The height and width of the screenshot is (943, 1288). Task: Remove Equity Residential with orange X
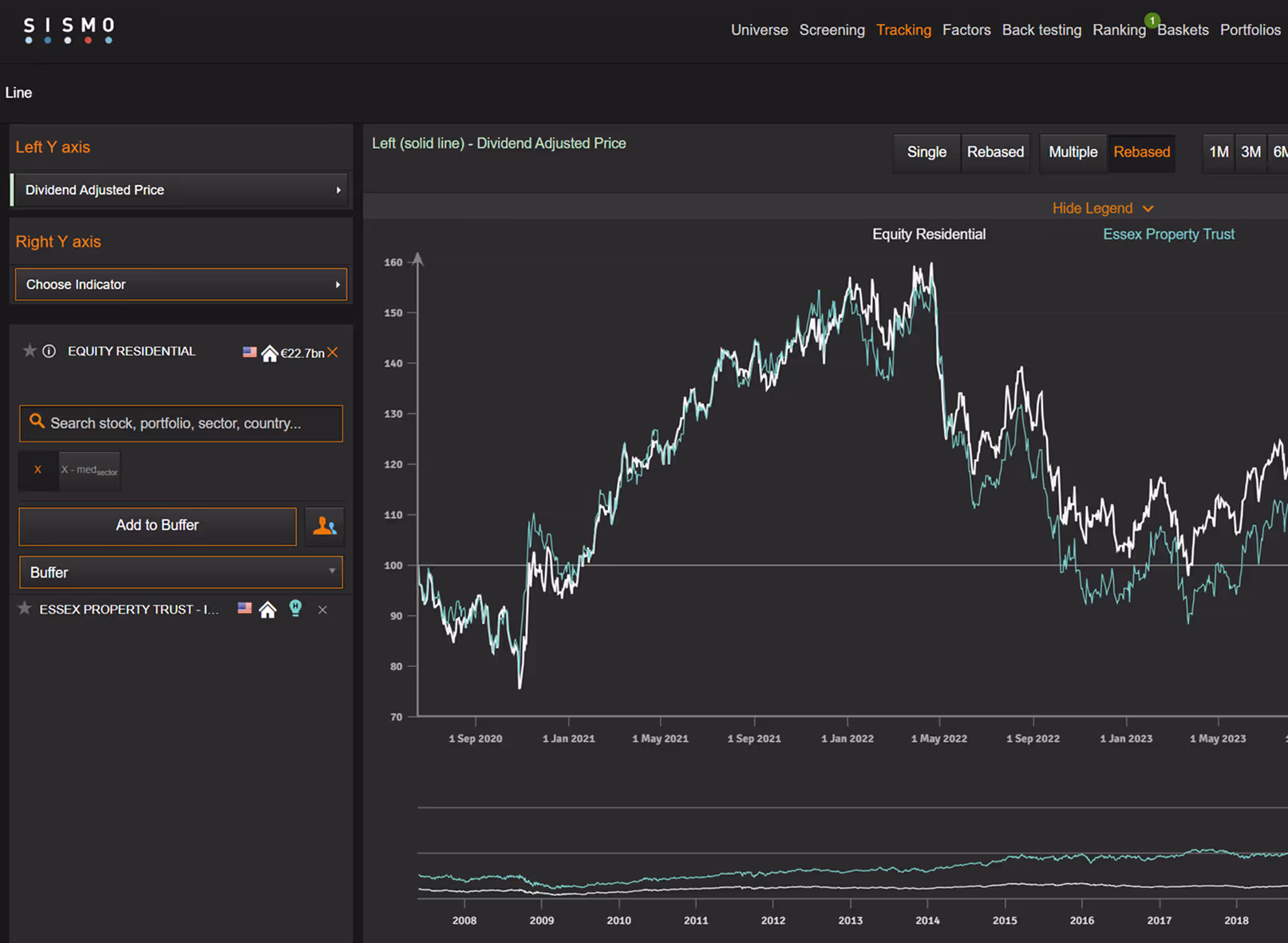333,353
